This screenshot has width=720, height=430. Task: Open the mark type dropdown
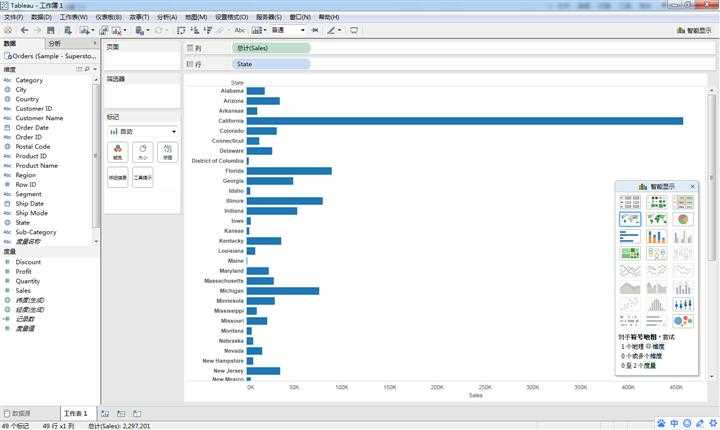tap(143, 131)
